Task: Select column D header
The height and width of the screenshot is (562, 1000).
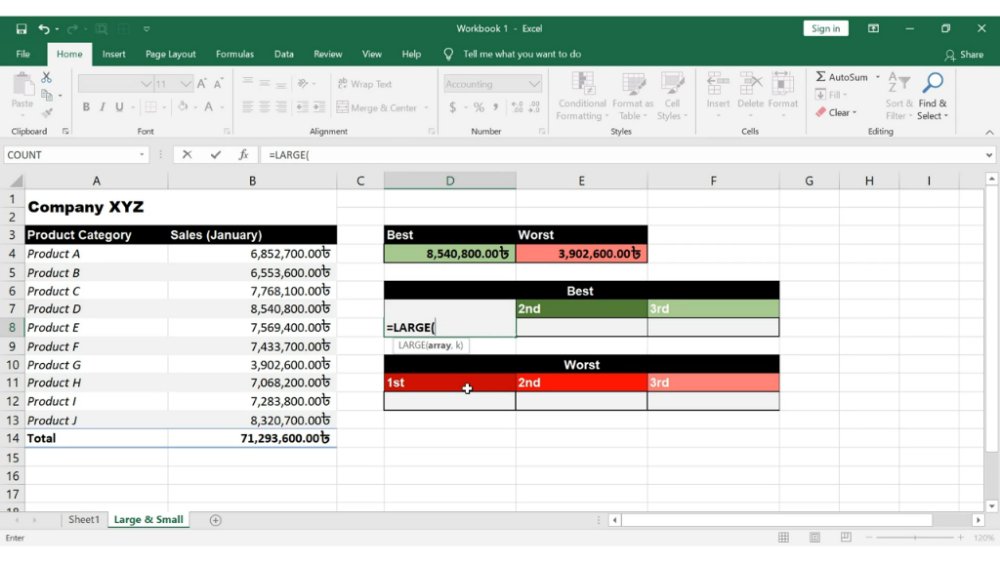Action: (x=450, y=181)
